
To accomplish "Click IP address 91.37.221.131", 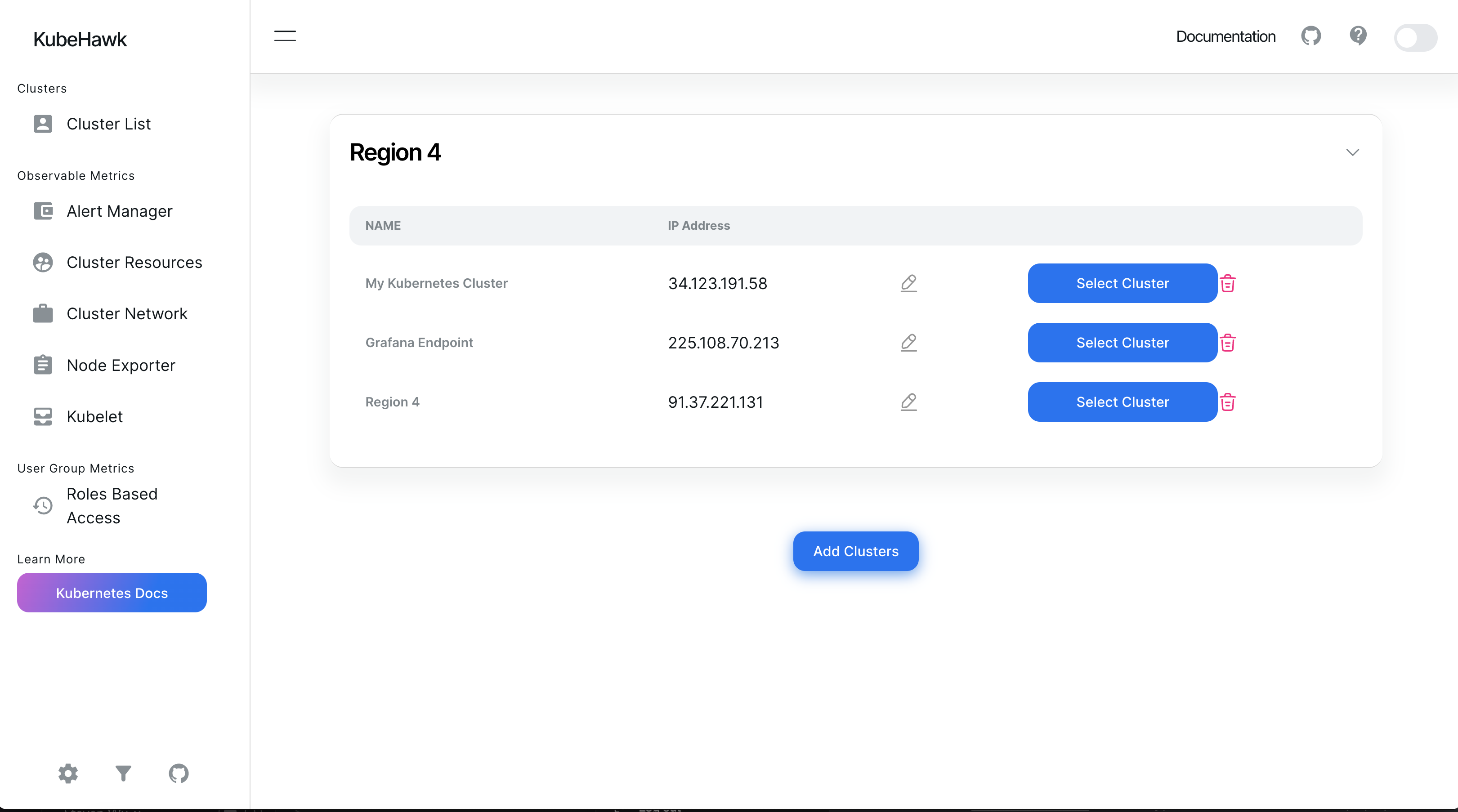I will coord(716,402).
